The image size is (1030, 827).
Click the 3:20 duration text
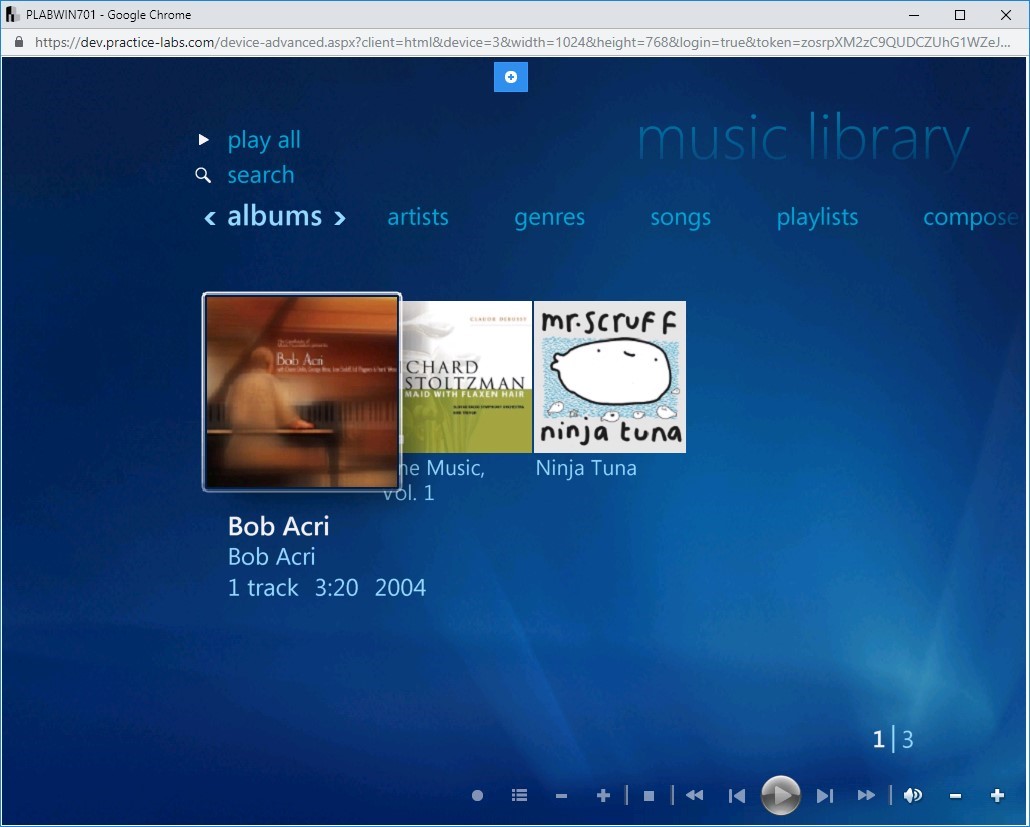pos(336,588)
